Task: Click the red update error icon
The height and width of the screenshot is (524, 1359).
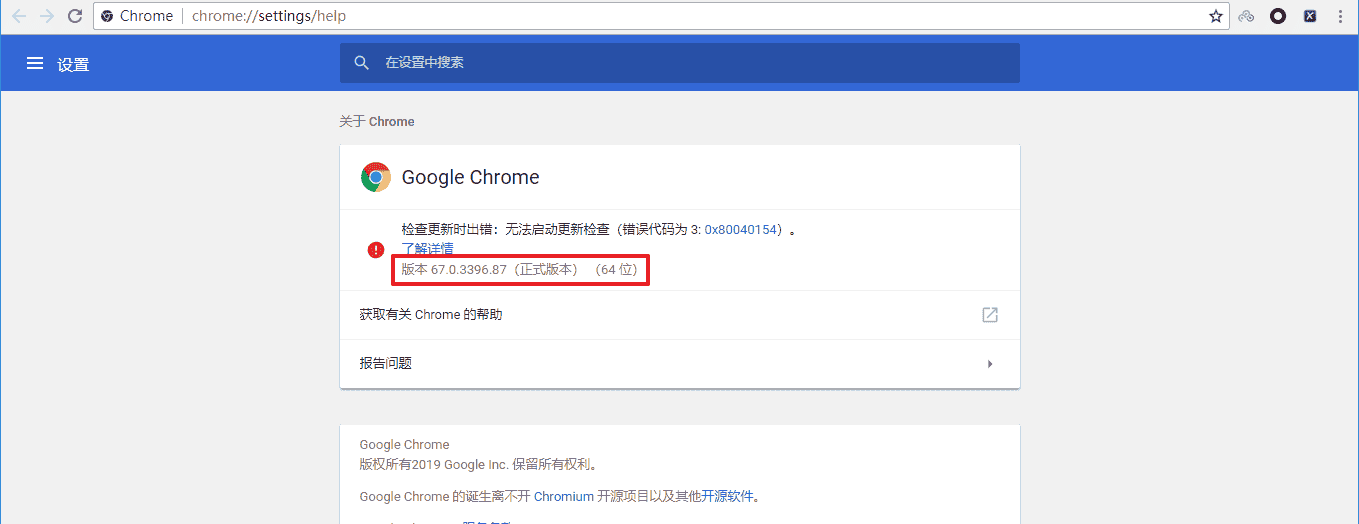Action: [x=375, y=249]
